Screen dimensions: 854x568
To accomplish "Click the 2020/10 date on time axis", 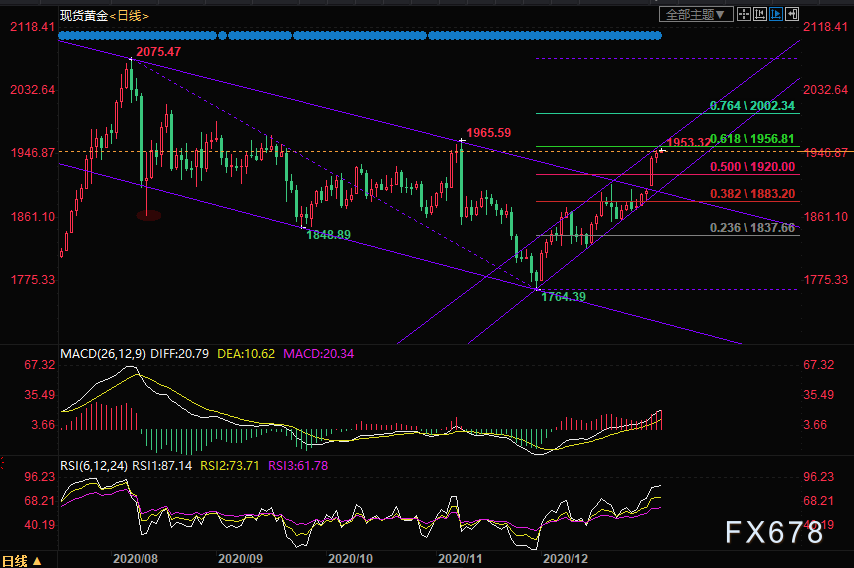I will [x=349, y=560].
